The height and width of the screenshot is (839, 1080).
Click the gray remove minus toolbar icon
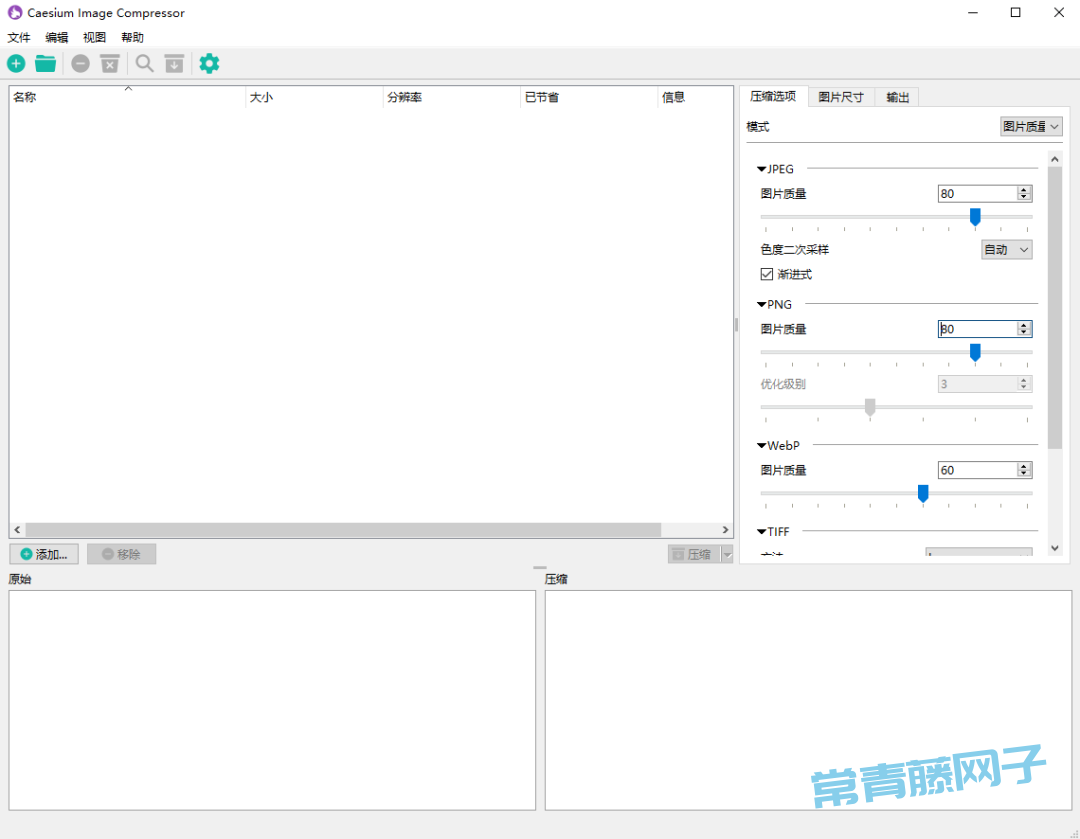pyautogui.click(x=80, y=64)
